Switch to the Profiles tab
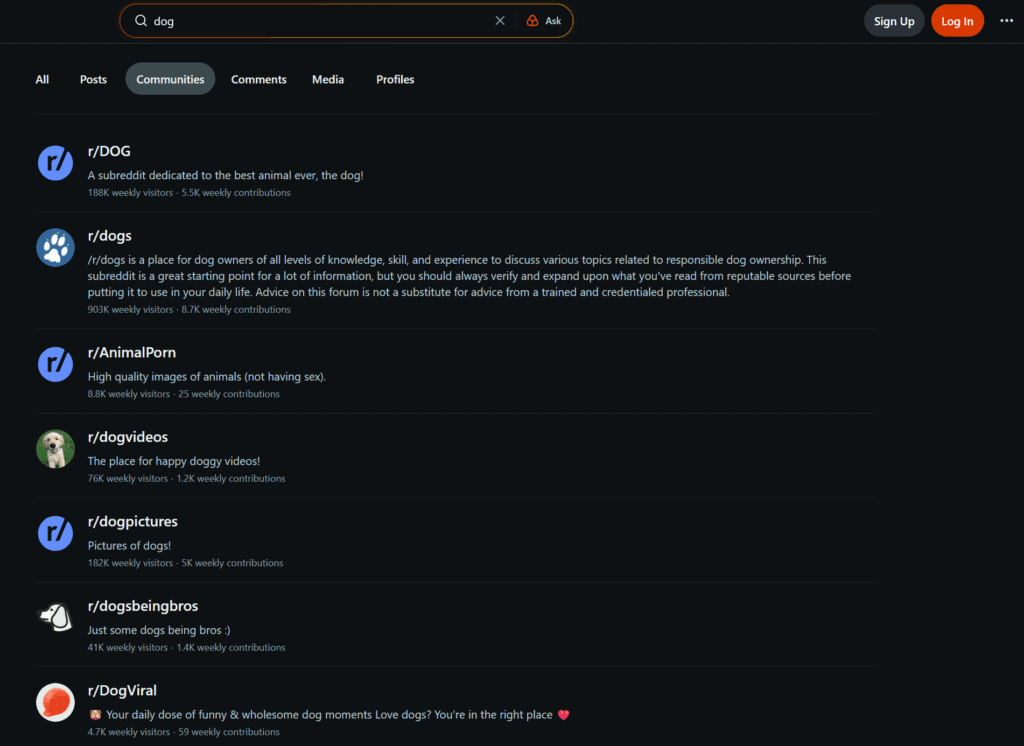 click(395, 79)
